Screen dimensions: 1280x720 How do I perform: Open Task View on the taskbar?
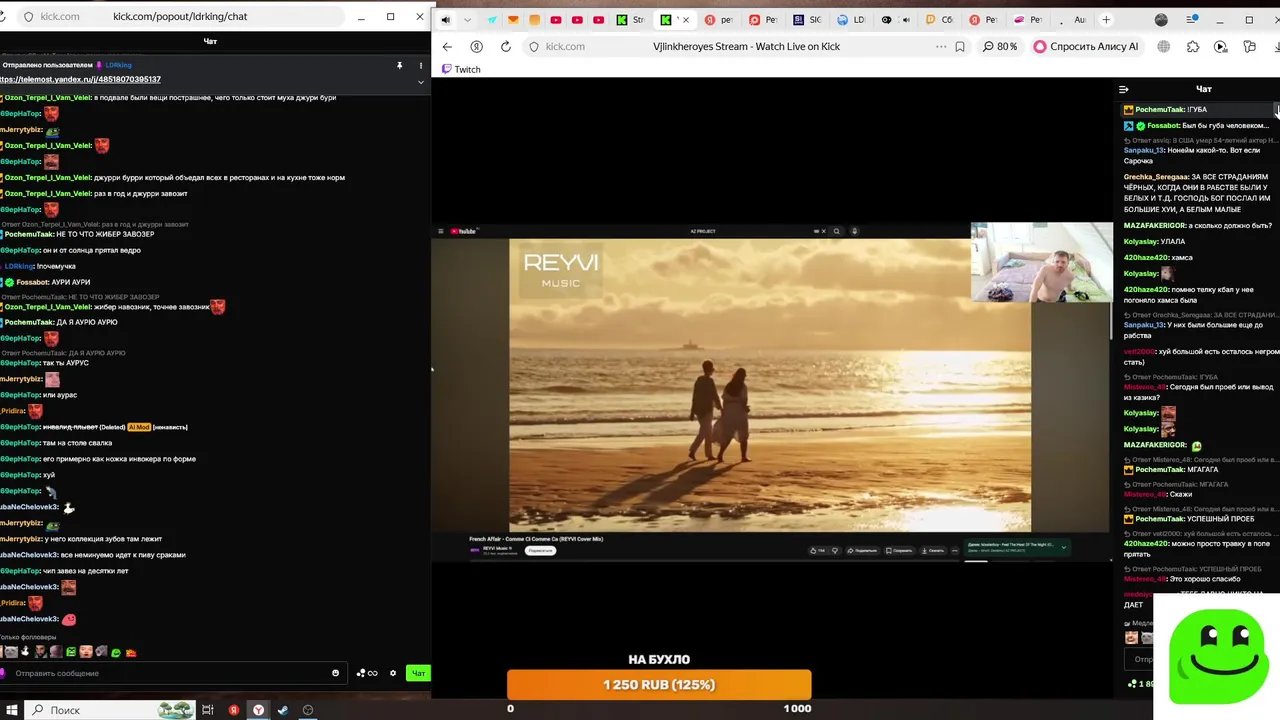pos(208,710)
